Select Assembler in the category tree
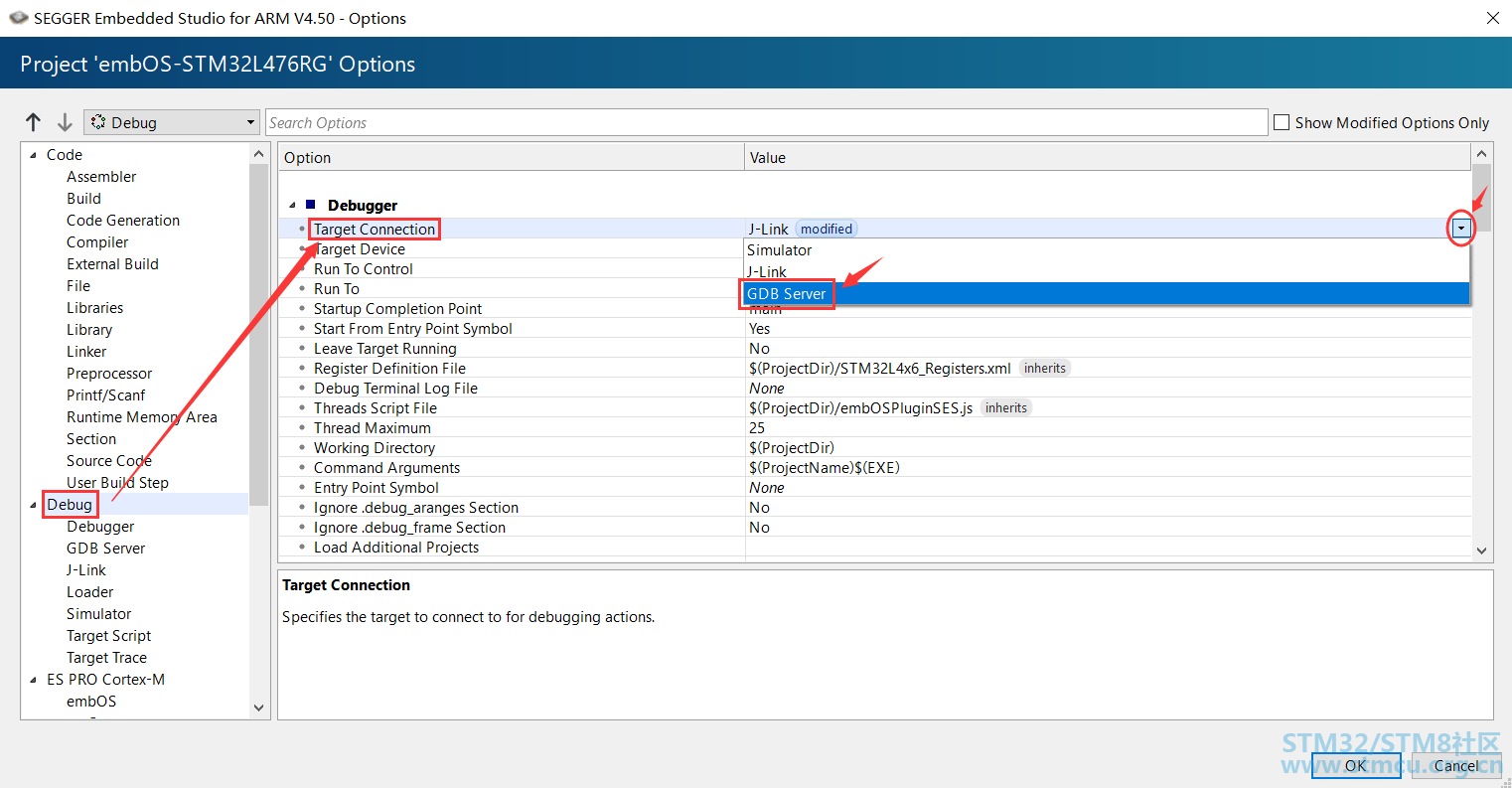This screenshot has height=788, width=1512. (x=101, y=177)
